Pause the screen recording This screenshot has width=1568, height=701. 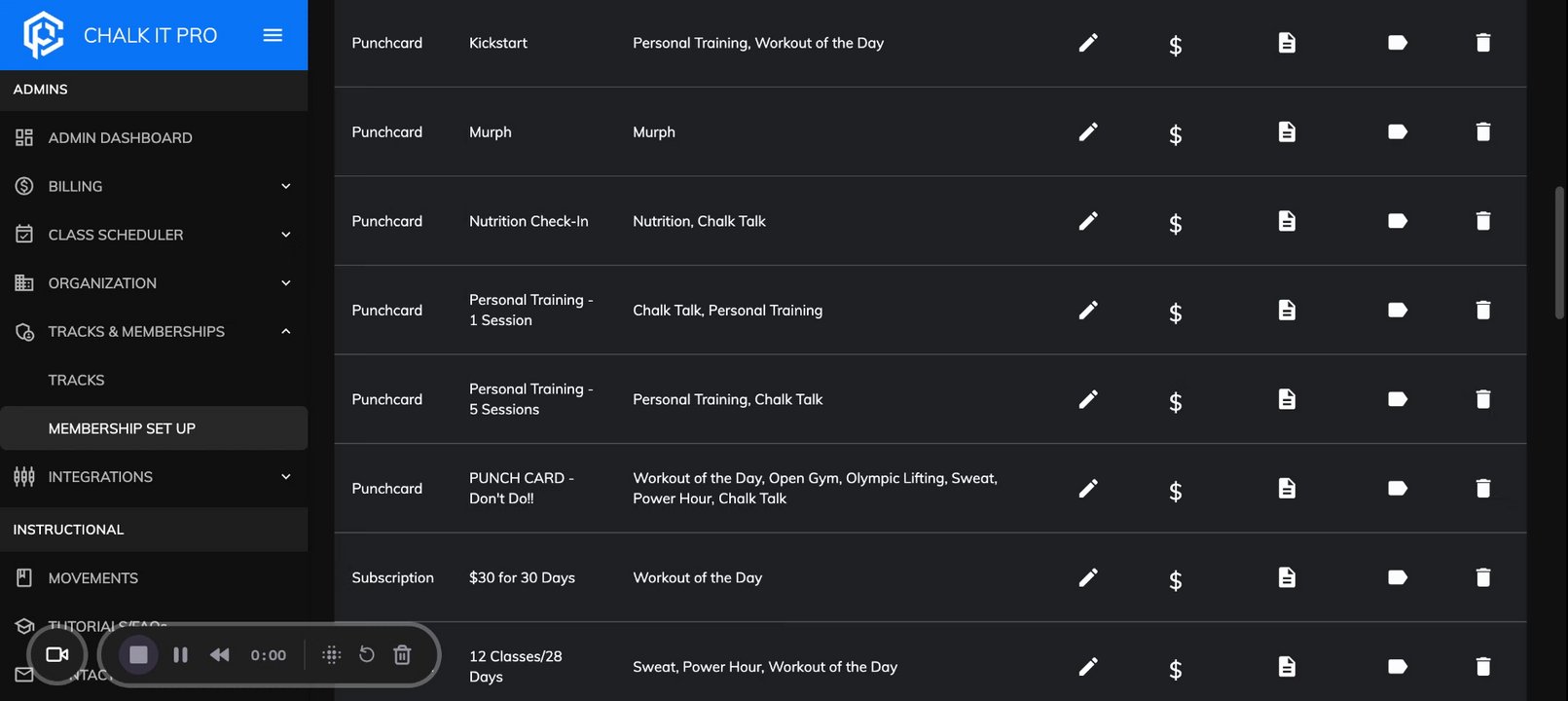pos(180,655)
